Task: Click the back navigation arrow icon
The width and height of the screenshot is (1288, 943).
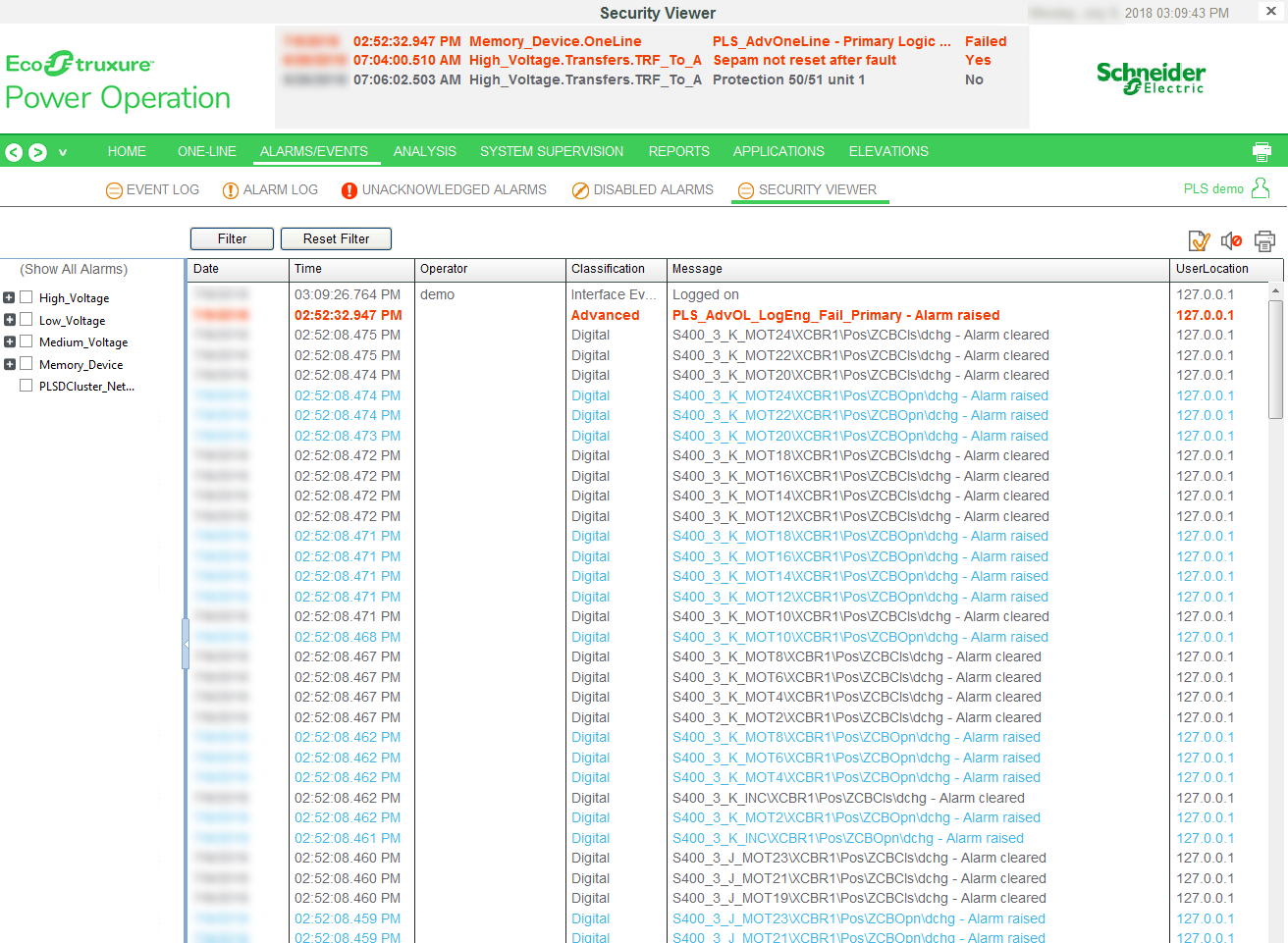Action: pos(14,152)
